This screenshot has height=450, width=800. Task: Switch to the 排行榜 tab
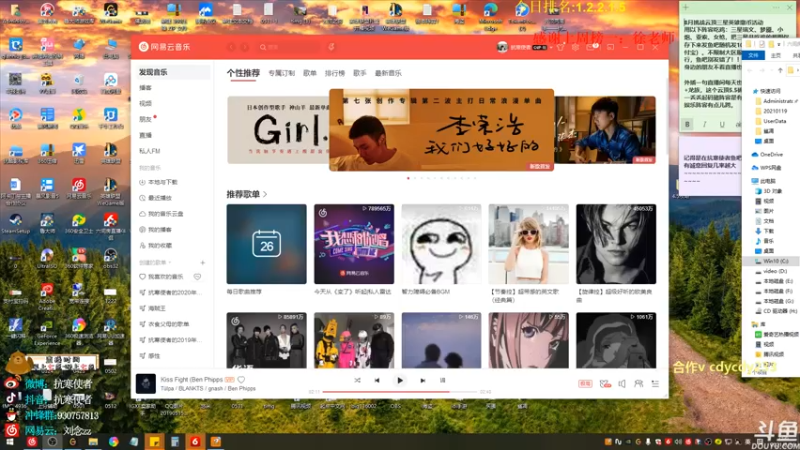point(335,73)
